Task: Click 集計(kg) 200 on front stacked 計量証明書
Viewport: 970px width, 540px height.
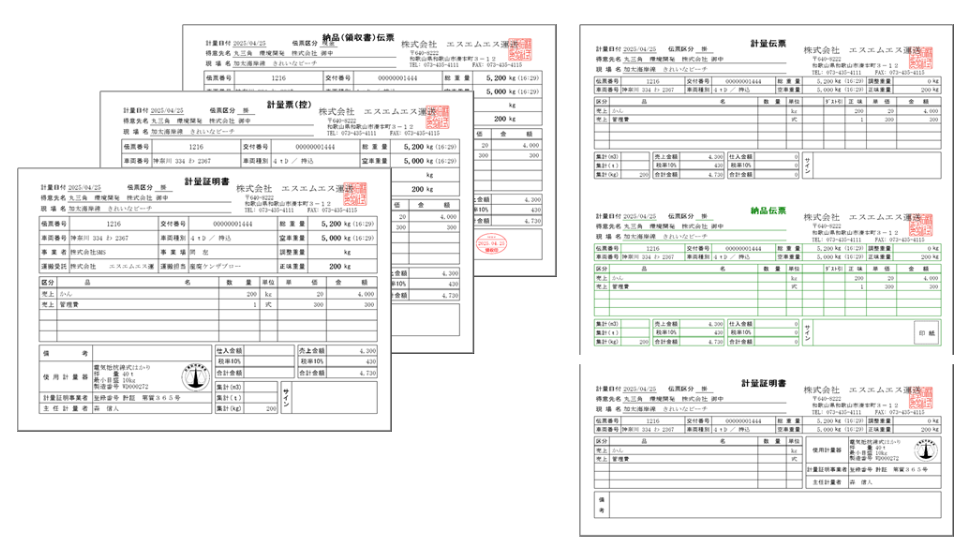Action: [261, 409]
